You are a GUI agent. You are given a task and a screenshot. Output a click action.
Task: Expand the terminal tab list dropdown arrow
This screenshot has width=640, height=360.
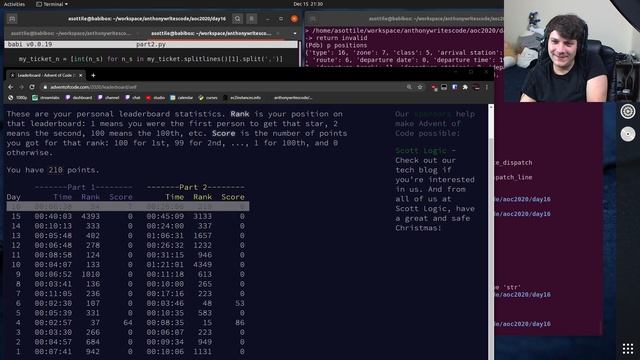[295, 33]
